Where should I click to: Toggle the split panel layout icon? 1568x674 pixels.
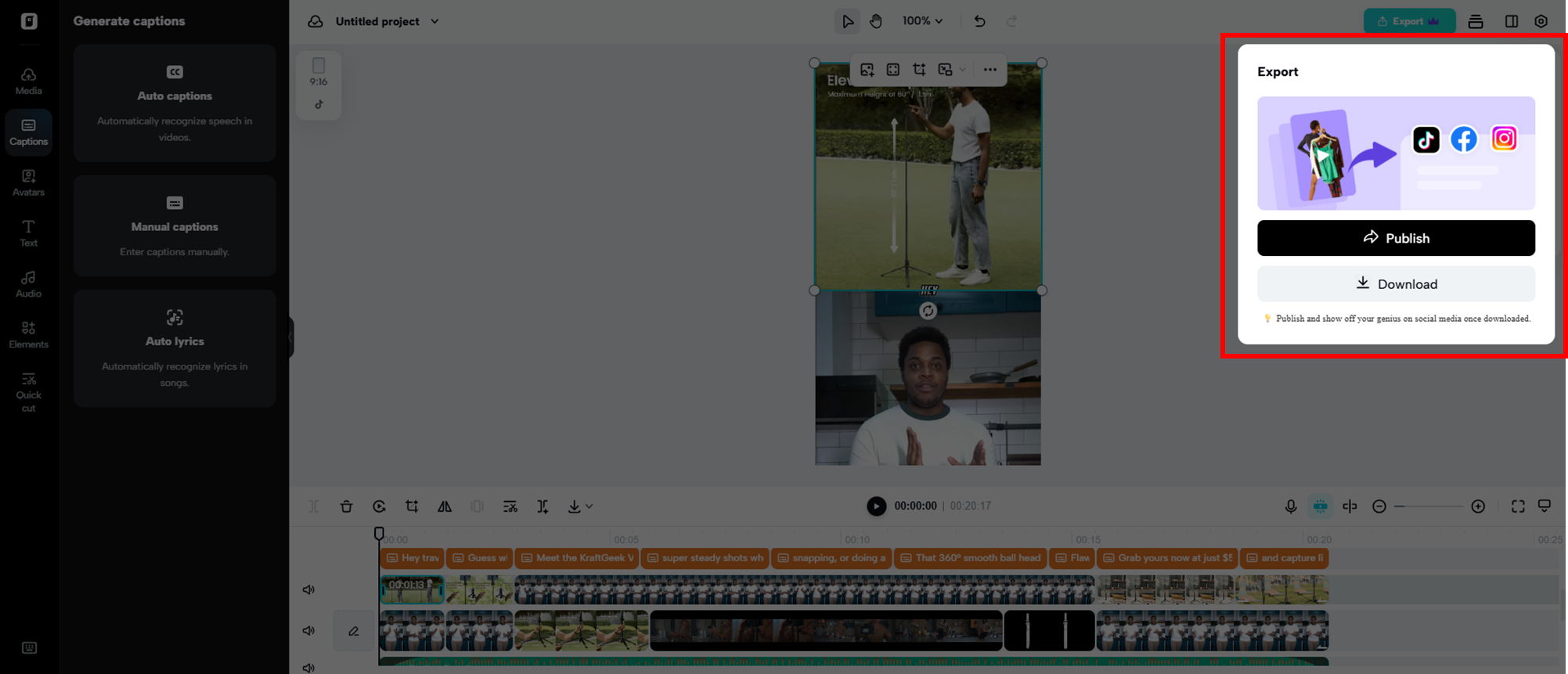[x=1511, y=21]
